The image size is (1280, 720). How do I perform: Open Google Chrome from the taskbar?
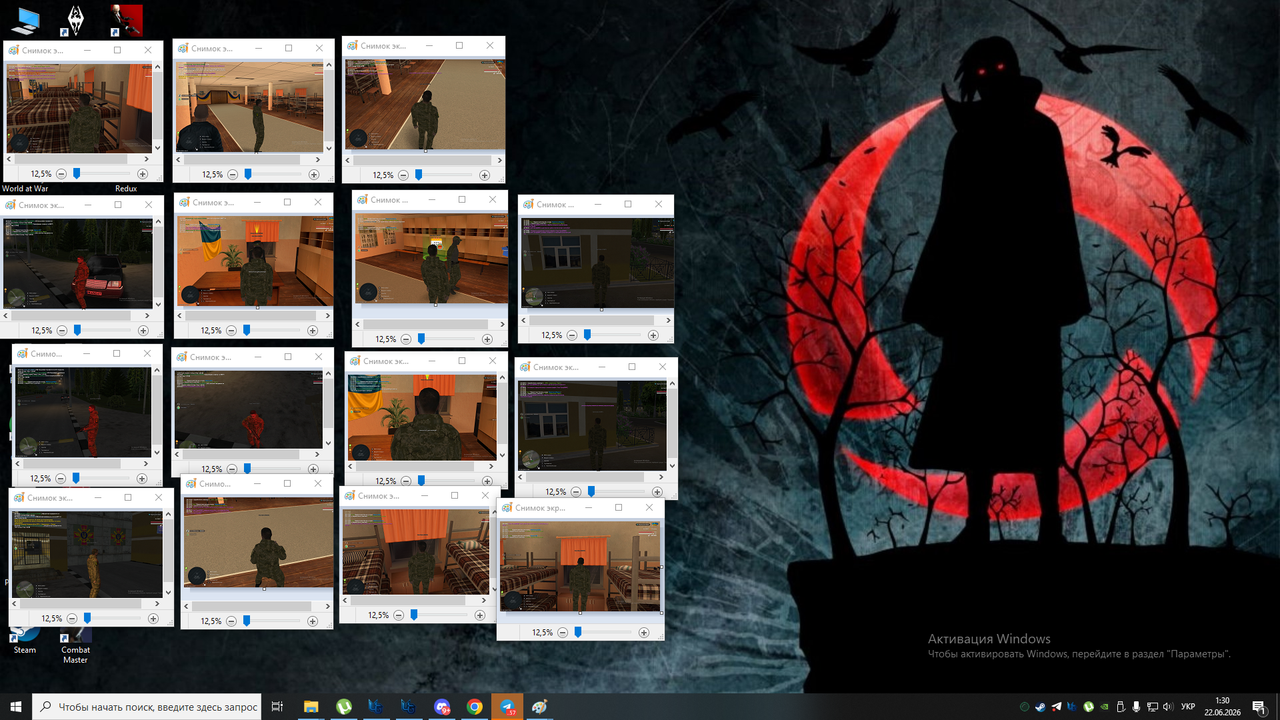tap(474, 706)
